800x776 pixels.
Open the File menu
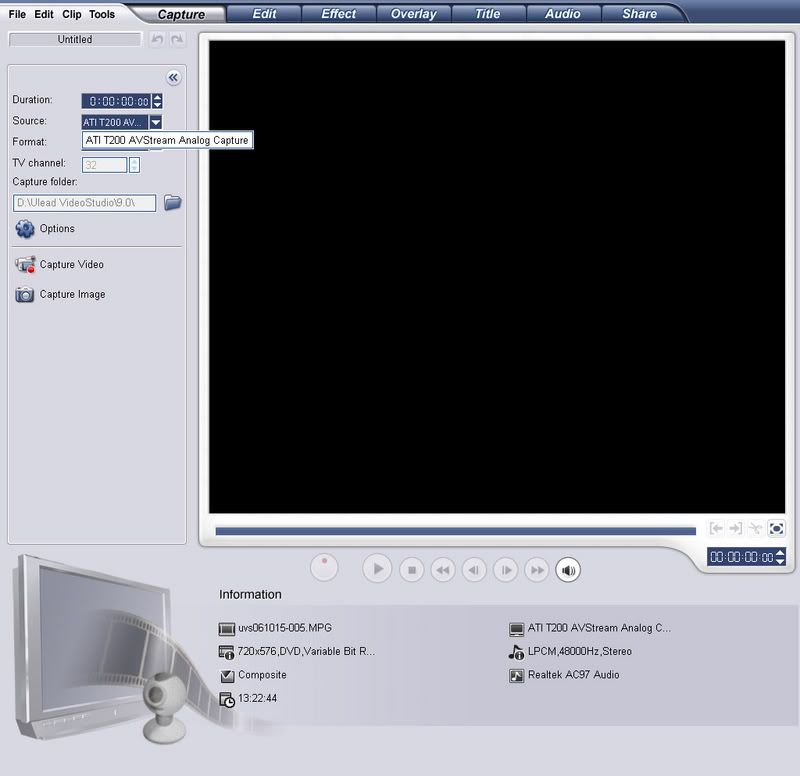tap(17, 14)
